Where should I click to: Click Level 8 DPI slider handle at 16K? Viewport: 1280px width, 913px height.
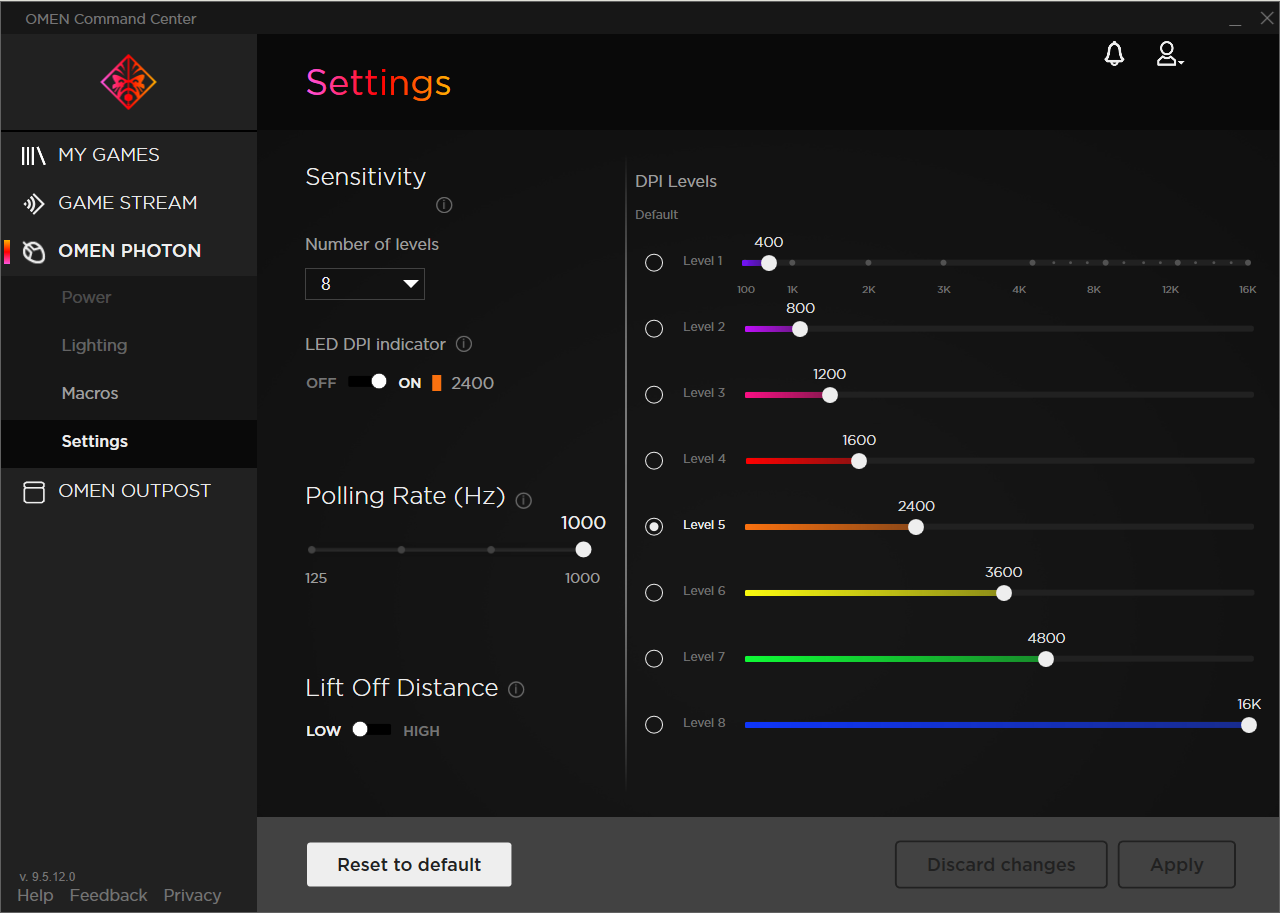click(1249, 725)
